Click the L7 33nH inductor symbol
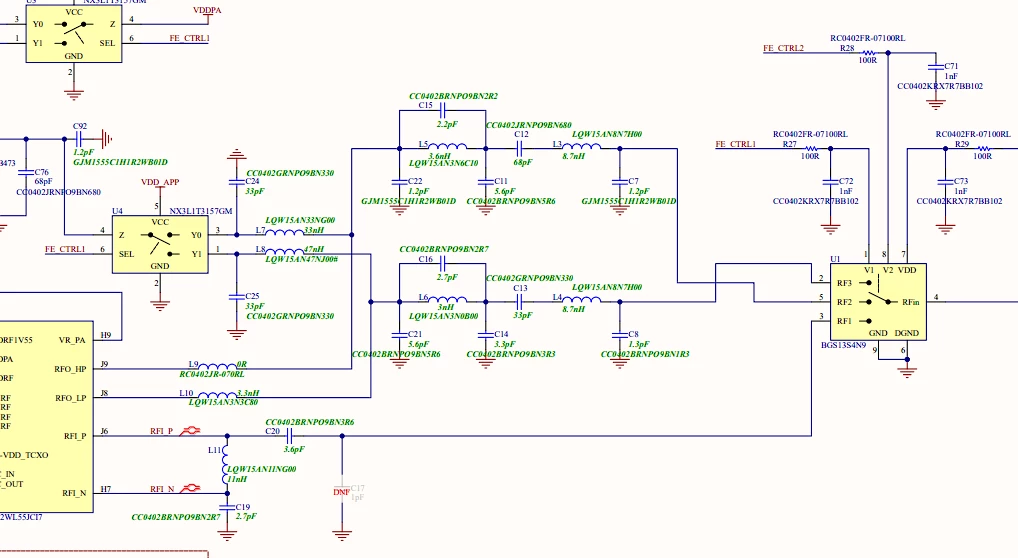Screen dimensions: 1018x558 [x=284, y=233]
